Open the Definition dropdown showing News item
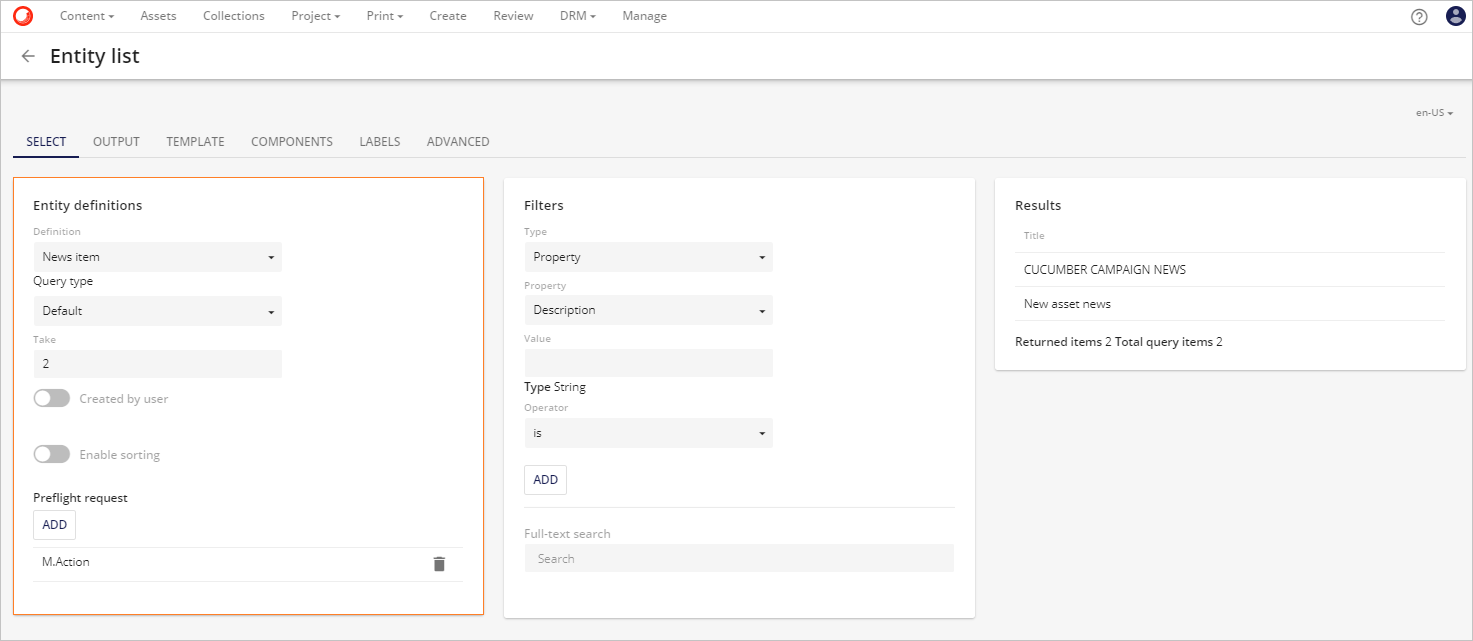 tap(157, 257)
